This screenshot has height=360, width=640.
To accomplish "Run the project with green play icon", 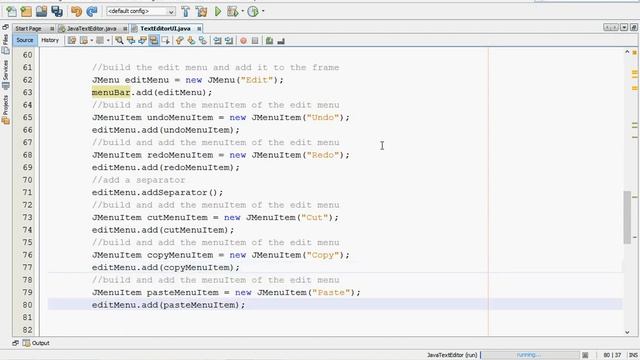I will click(218, 11).
